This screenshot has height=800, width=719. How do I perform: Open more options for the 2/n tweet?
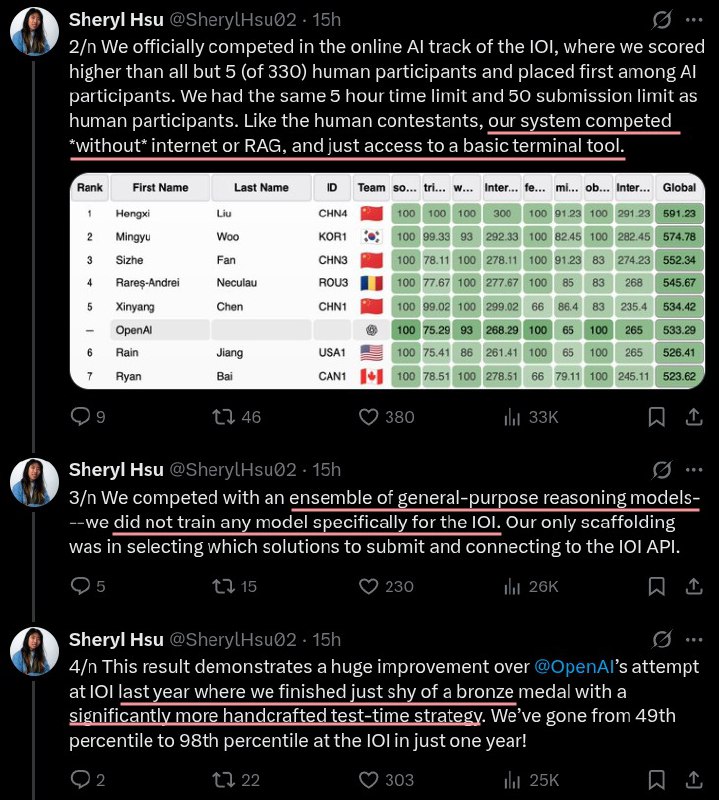tap(692, 20)
